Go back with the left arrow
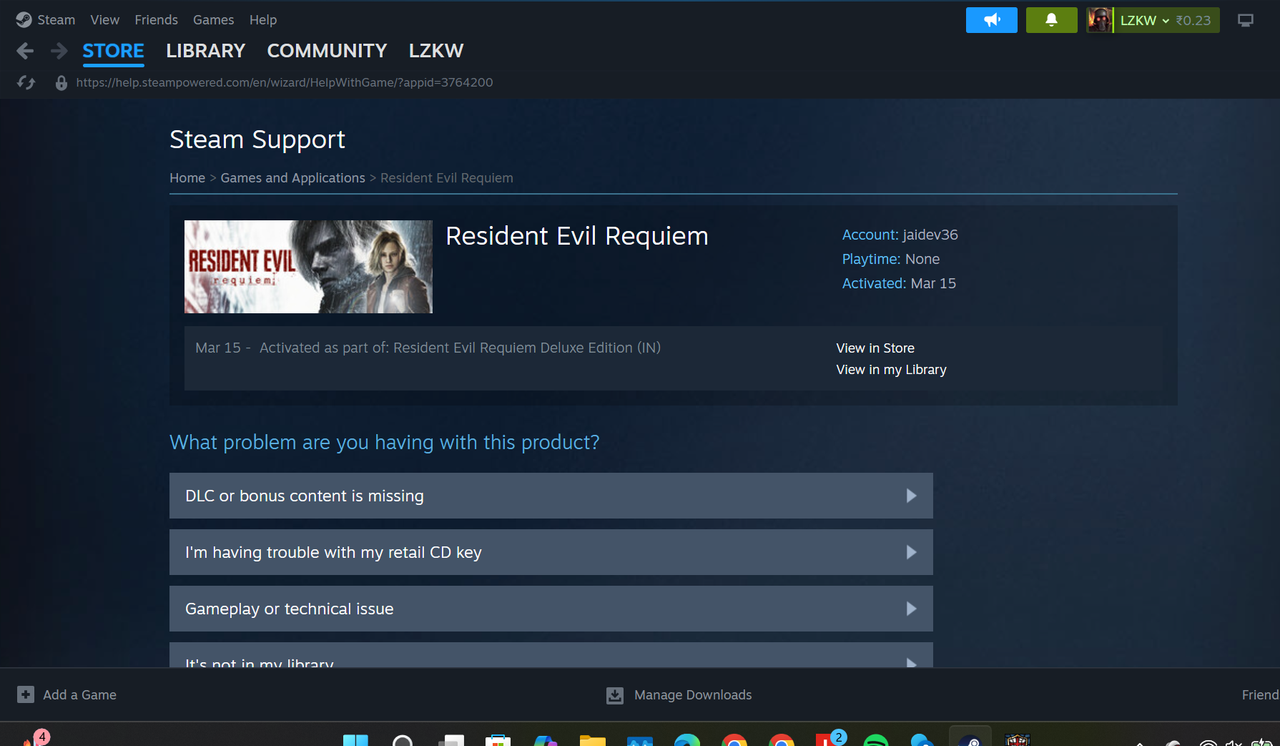This screenshot has height=746, width=1280. pyautogui.click(x=25, y=51)
